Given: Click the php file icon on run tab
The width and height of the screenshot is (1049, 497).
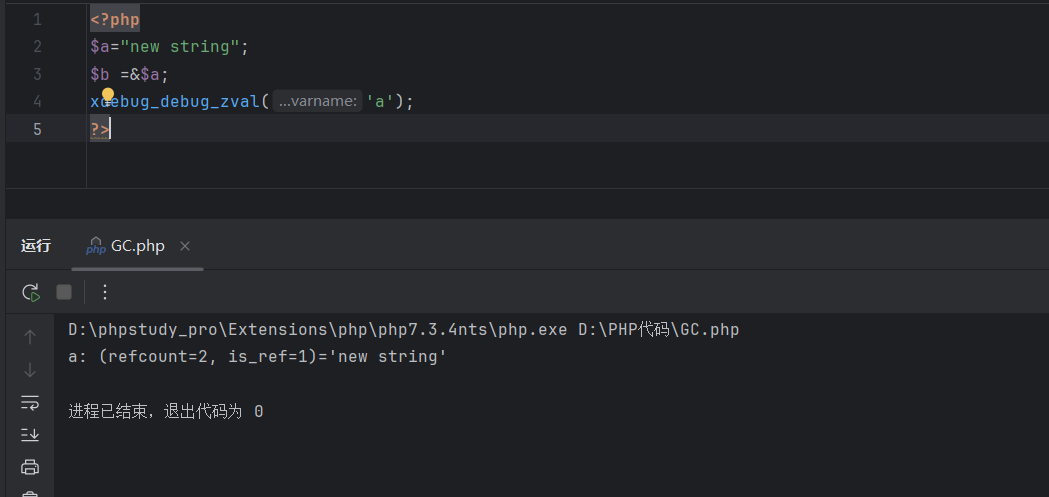Looking at the screenshot, I should click(x=96, y=246).
